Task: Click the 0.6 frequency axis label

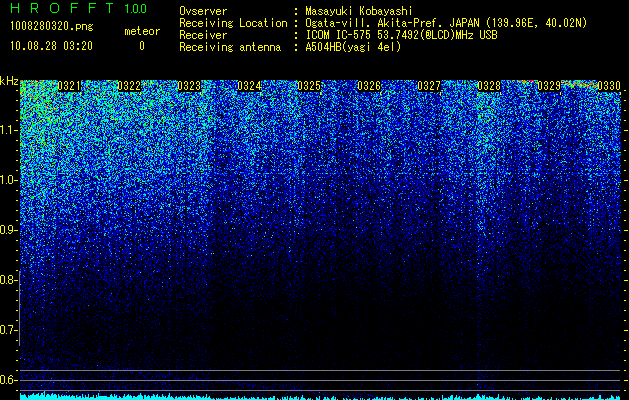Action: tap(8, 380)
